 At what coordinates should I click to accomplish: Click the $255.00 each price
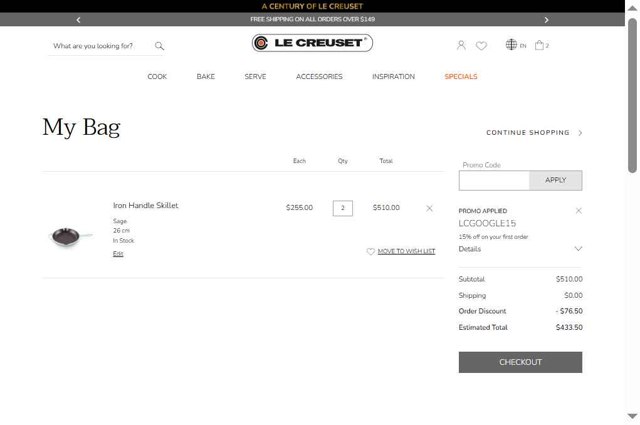tap(299, 208)
